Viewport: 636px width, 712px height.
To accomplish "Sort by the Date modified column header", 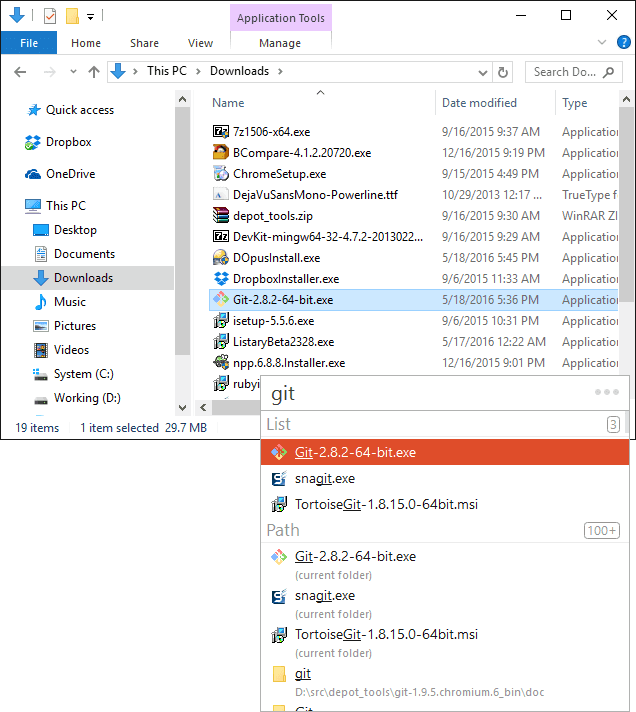I will click(479, 103).
